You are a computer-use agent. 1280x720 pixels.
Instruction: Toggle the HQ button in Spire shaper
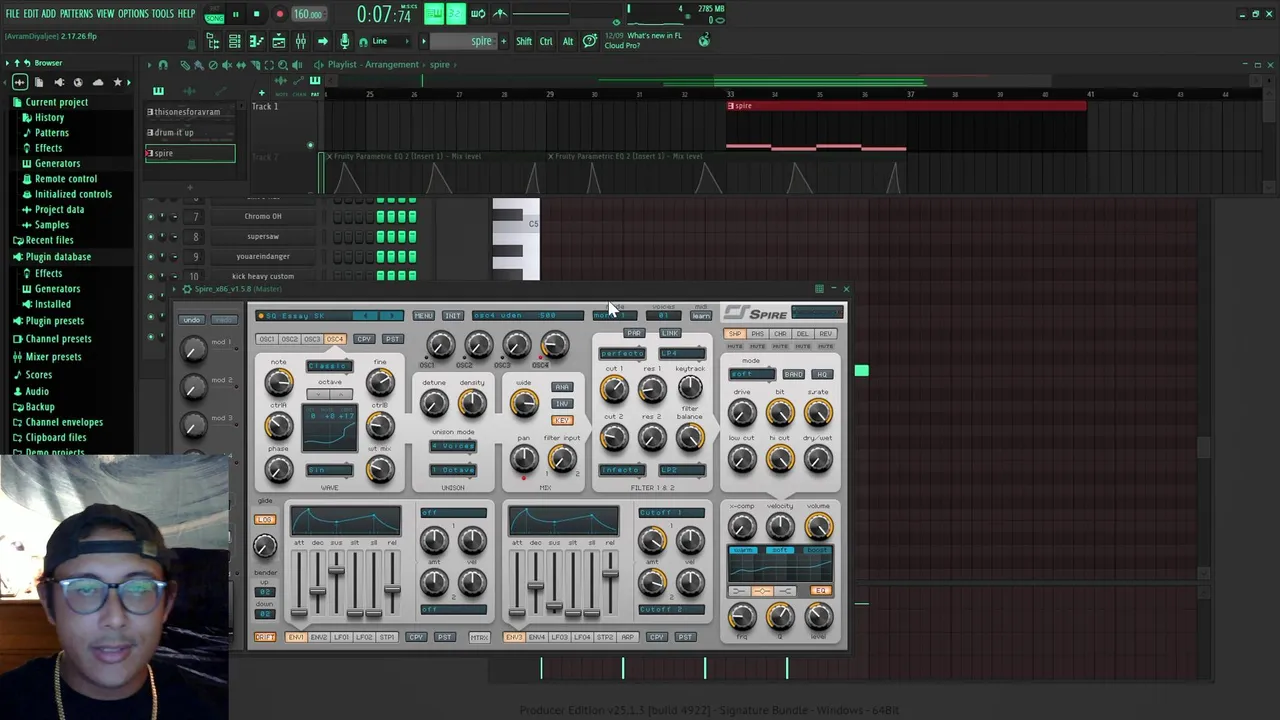tap(821, 374)
